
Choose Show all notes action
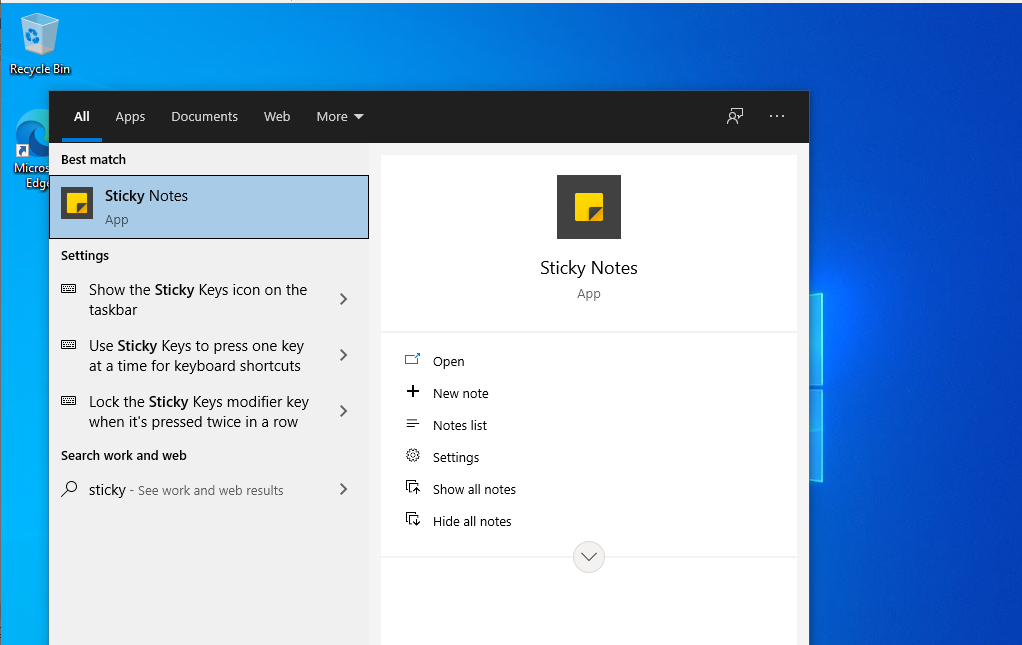[x=474, y=489]
